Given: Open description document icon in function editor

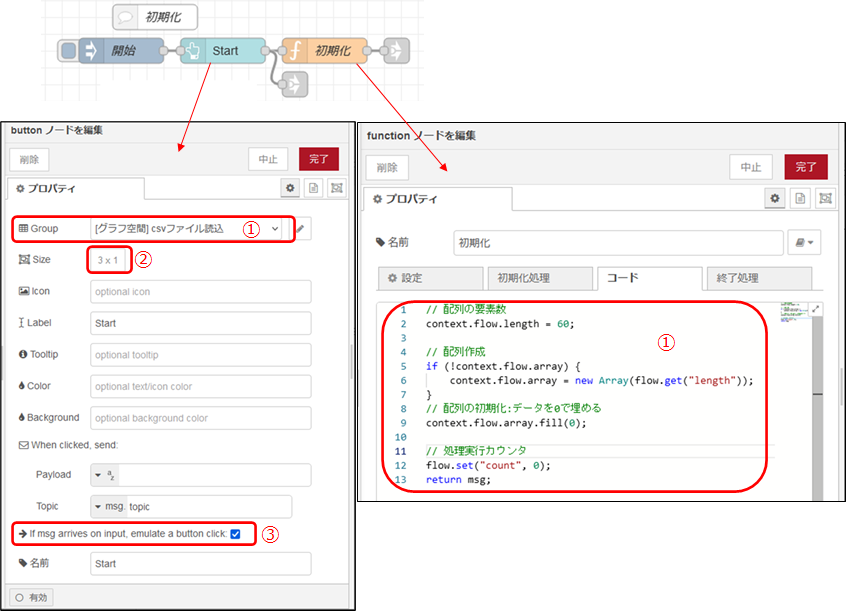Looking at the screenshot, I should 801,199.
